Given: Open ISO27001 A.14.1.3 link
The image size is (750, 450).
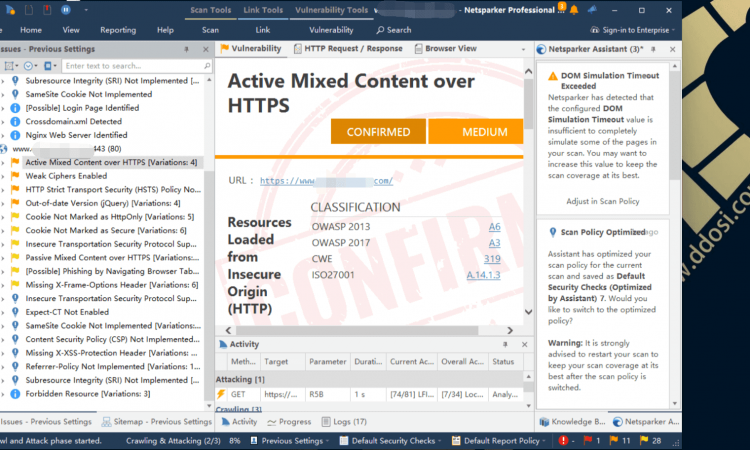Looking at the screenshot, I should (484, 275).
